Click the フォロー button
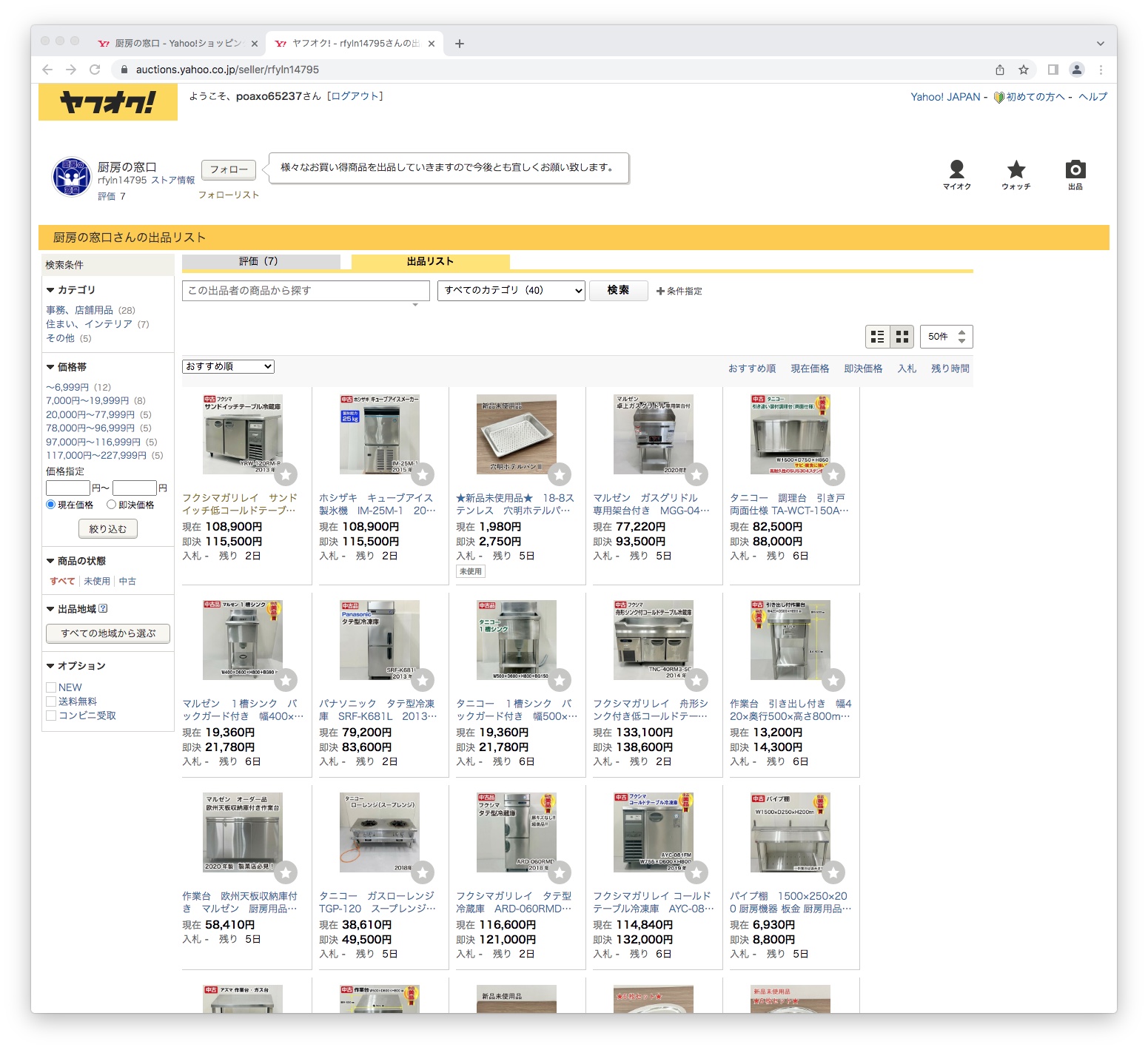 [229, 169]
